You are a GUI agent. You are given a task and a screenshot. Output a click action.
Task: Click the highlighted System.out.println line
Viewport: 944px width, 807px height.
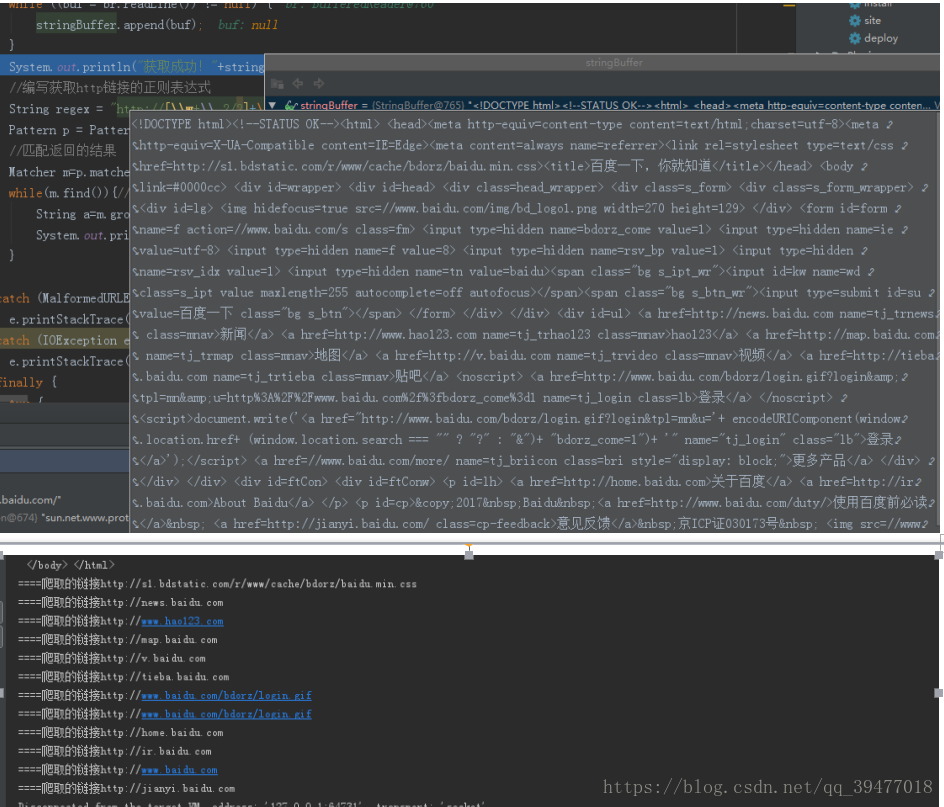(x=132, y=66)
